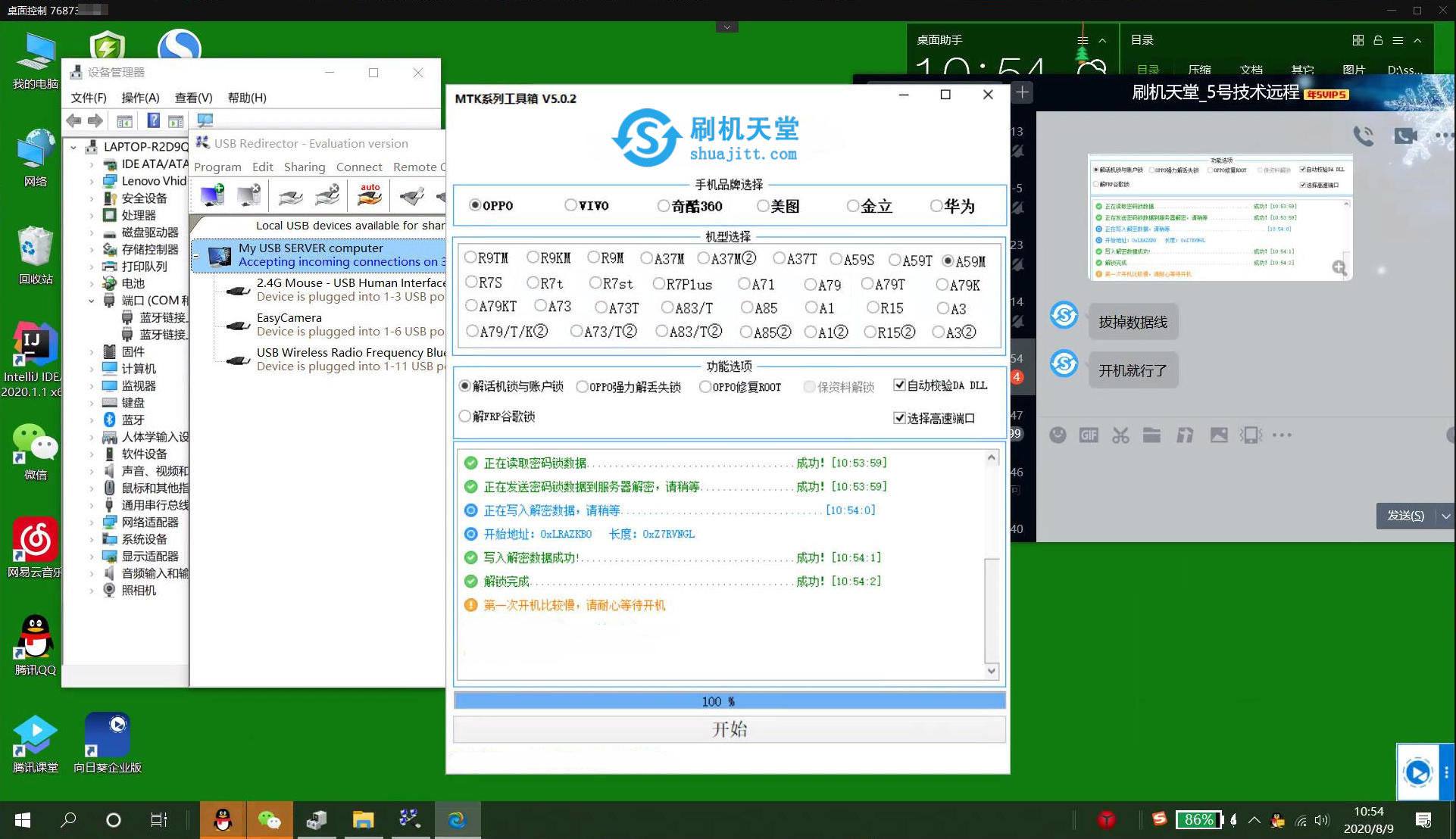Collapse My USB SERVER computer node

point(196,256)
